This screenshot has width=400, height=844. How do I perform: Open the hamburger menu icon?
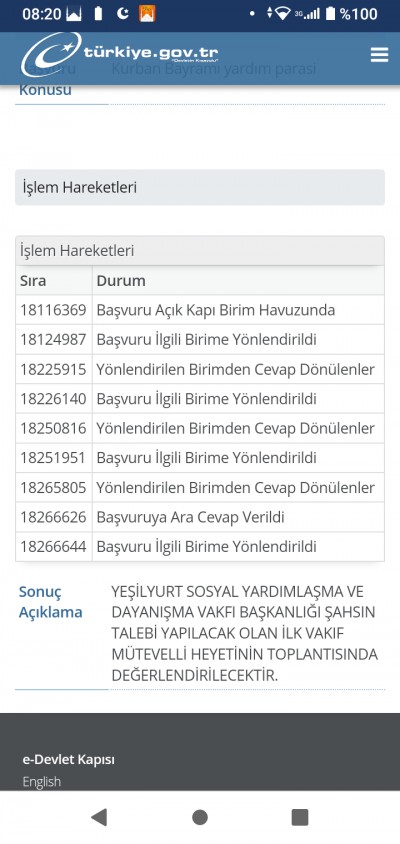(x=379, y=55)
